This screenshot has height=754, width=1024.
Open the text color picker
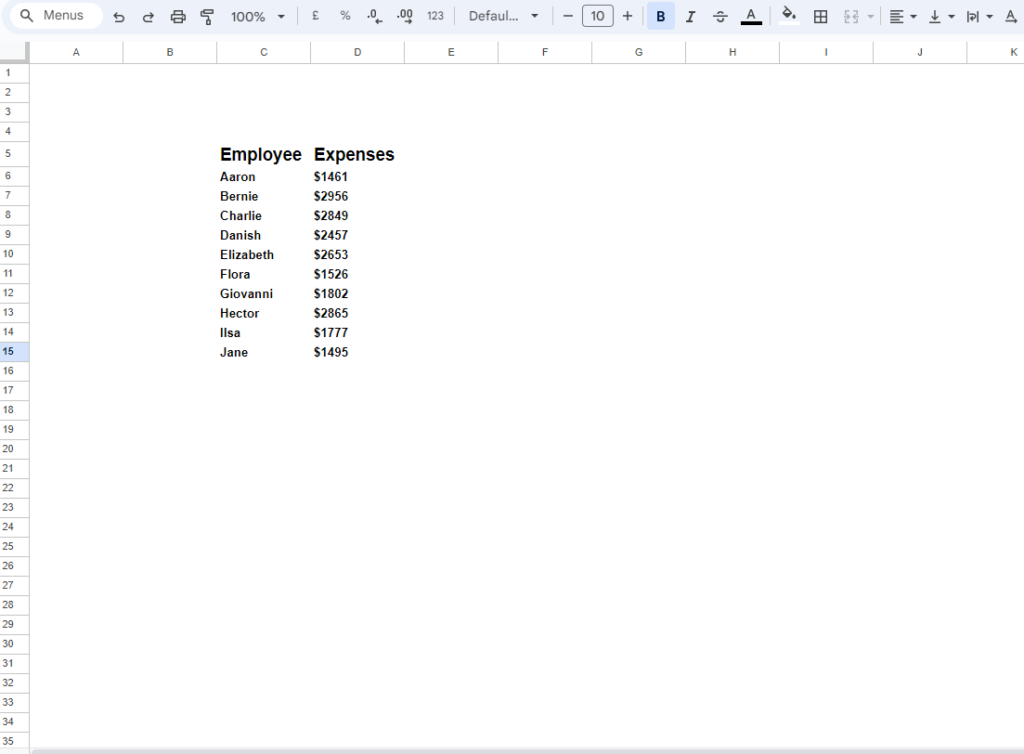[x=751, y=16]
